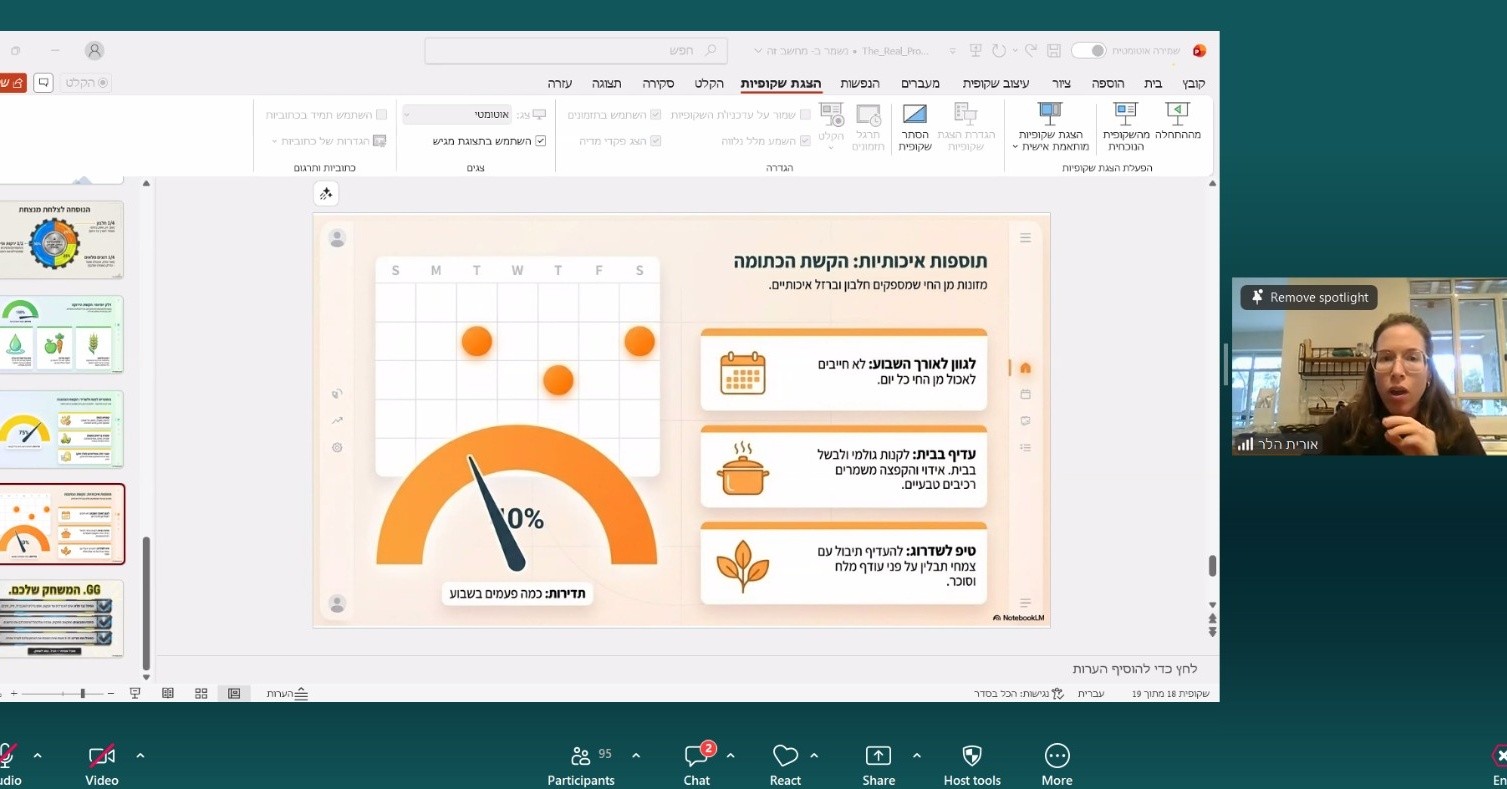Click the Hide Slide ribbon icon
Screen dimensions: 1507x789
coord(914,126)
